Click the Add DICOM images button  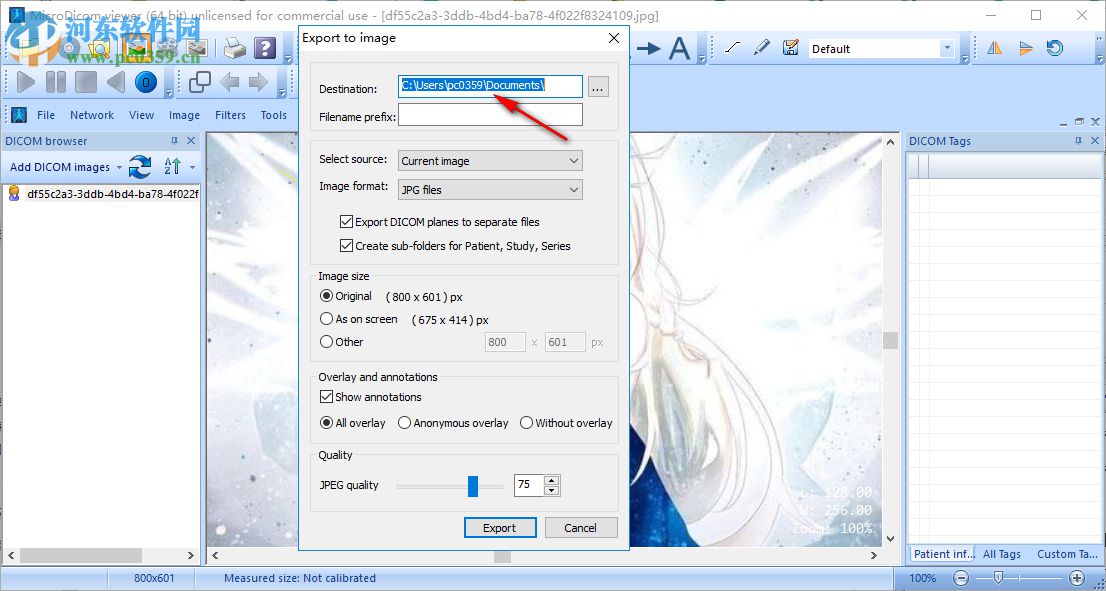pos(60,167)
